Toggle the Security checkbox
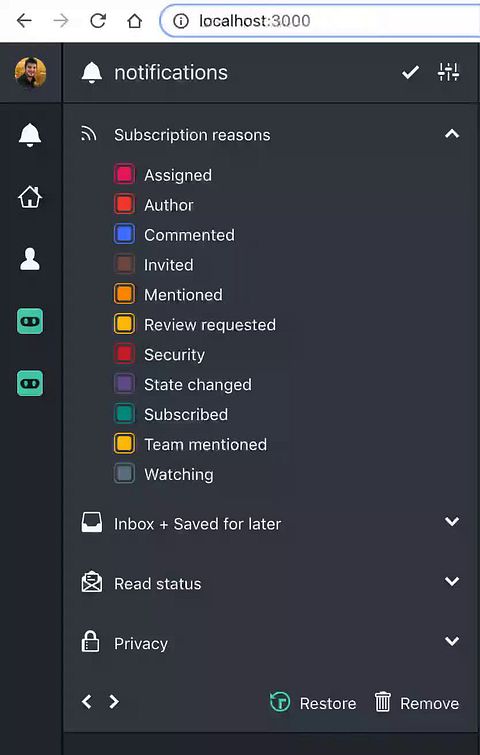 [x=124, y=354]
